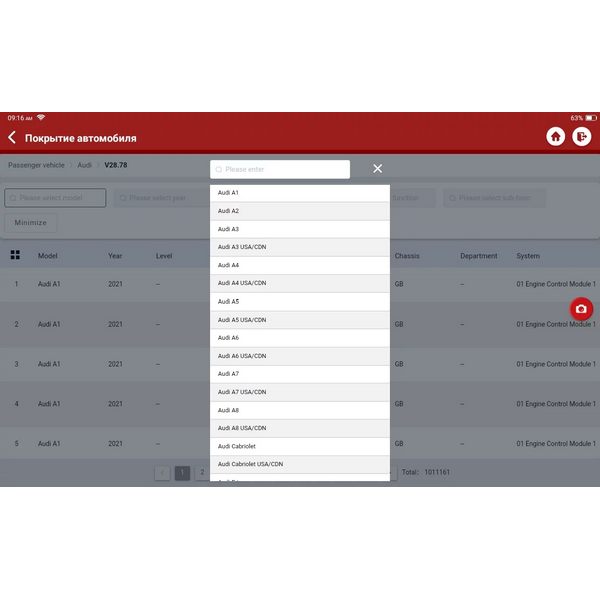Click the Year column header
This screenshot has width=600, height=600.
115,256
